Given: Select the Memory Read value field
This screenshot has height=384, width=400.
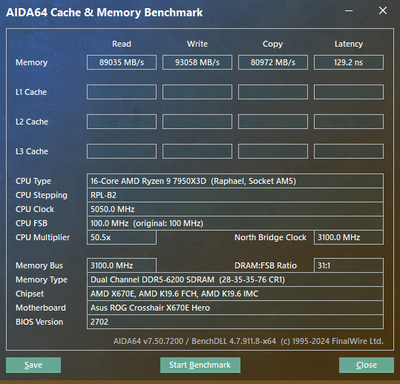Looking at the screenshot, I should point(122,62).
